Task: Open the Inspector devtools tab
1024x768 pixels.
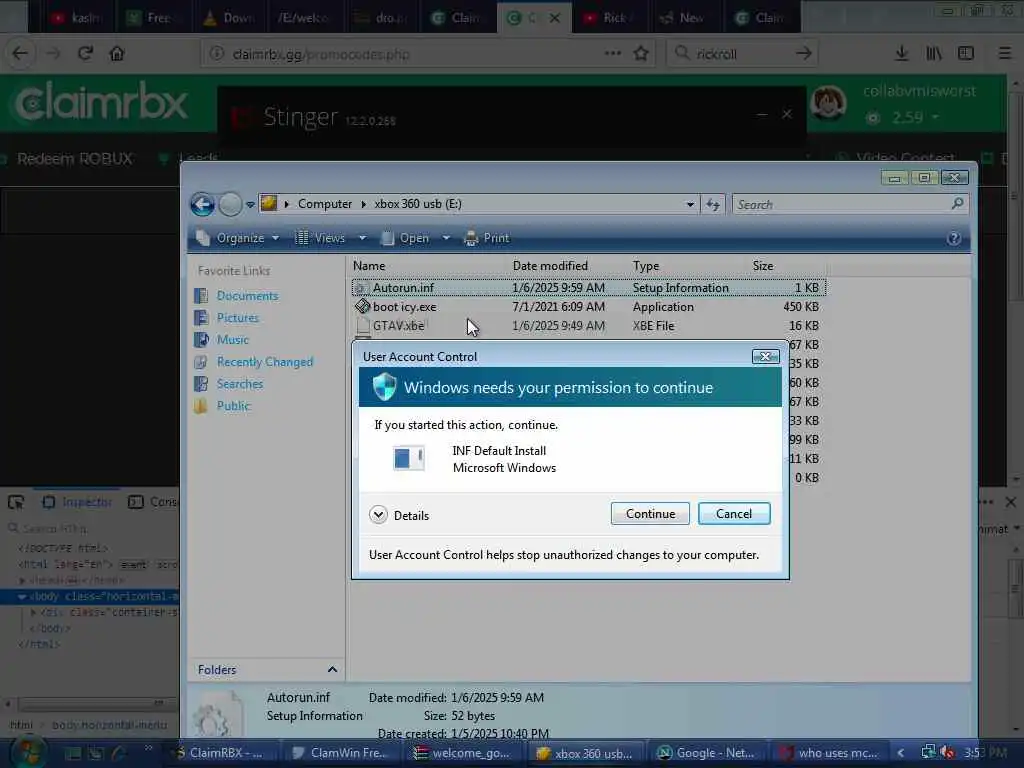Action: 77,502
